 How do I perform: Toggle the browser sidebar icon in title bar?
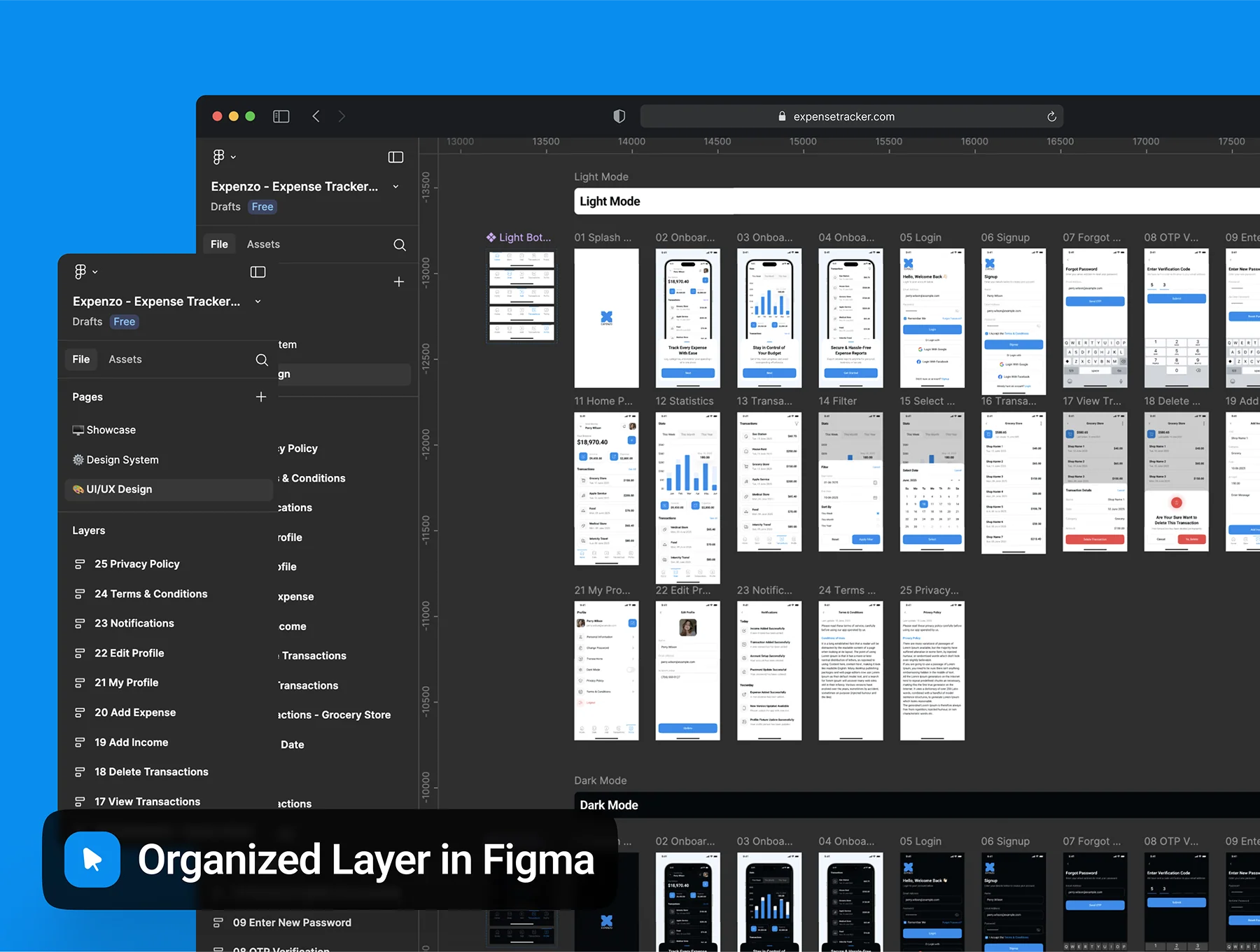pyautogui.click(x=281, y=116)
